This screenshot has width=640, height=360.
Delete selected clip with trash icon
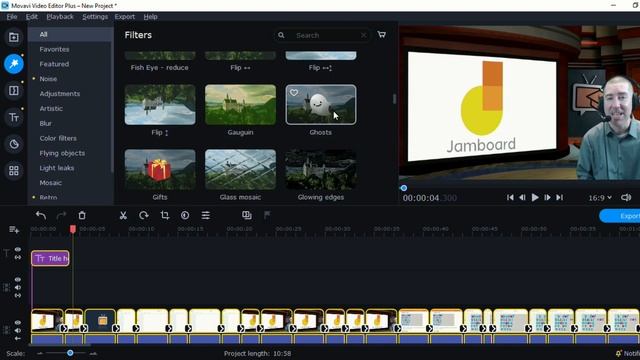click(x=82, y=215)
